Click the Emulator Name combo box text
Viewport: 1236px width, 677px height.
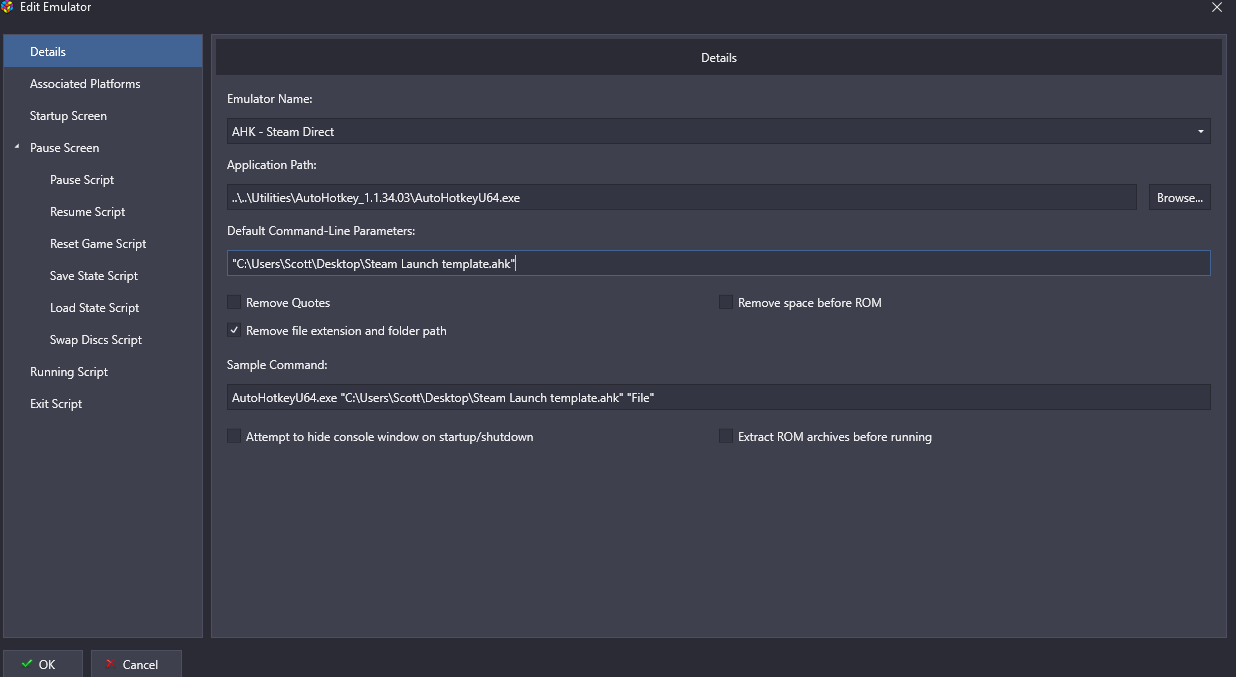point(283,131)
